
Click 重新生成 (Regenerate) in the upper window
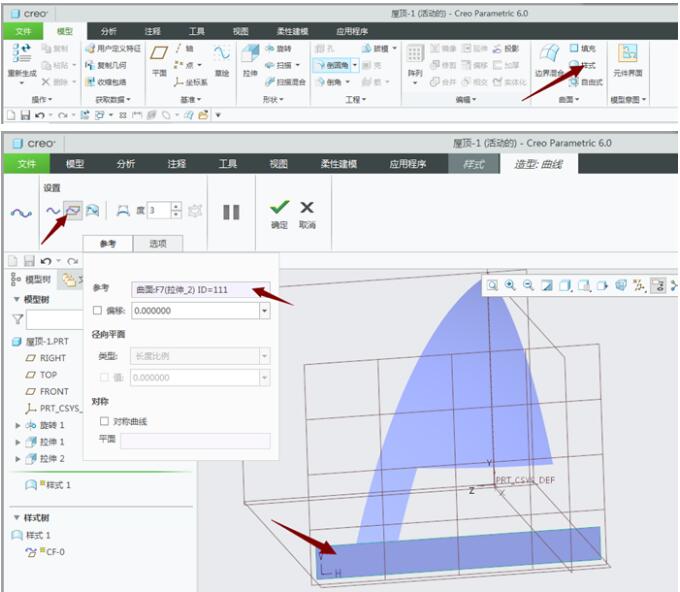[22, 61]
